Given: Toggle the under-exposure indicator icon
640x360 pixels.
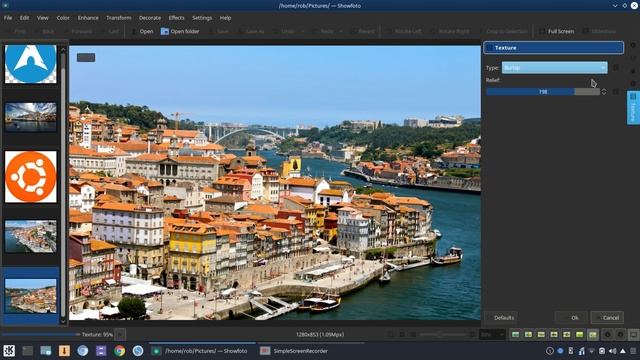Looking at the screenshot, I should point(607,334).
